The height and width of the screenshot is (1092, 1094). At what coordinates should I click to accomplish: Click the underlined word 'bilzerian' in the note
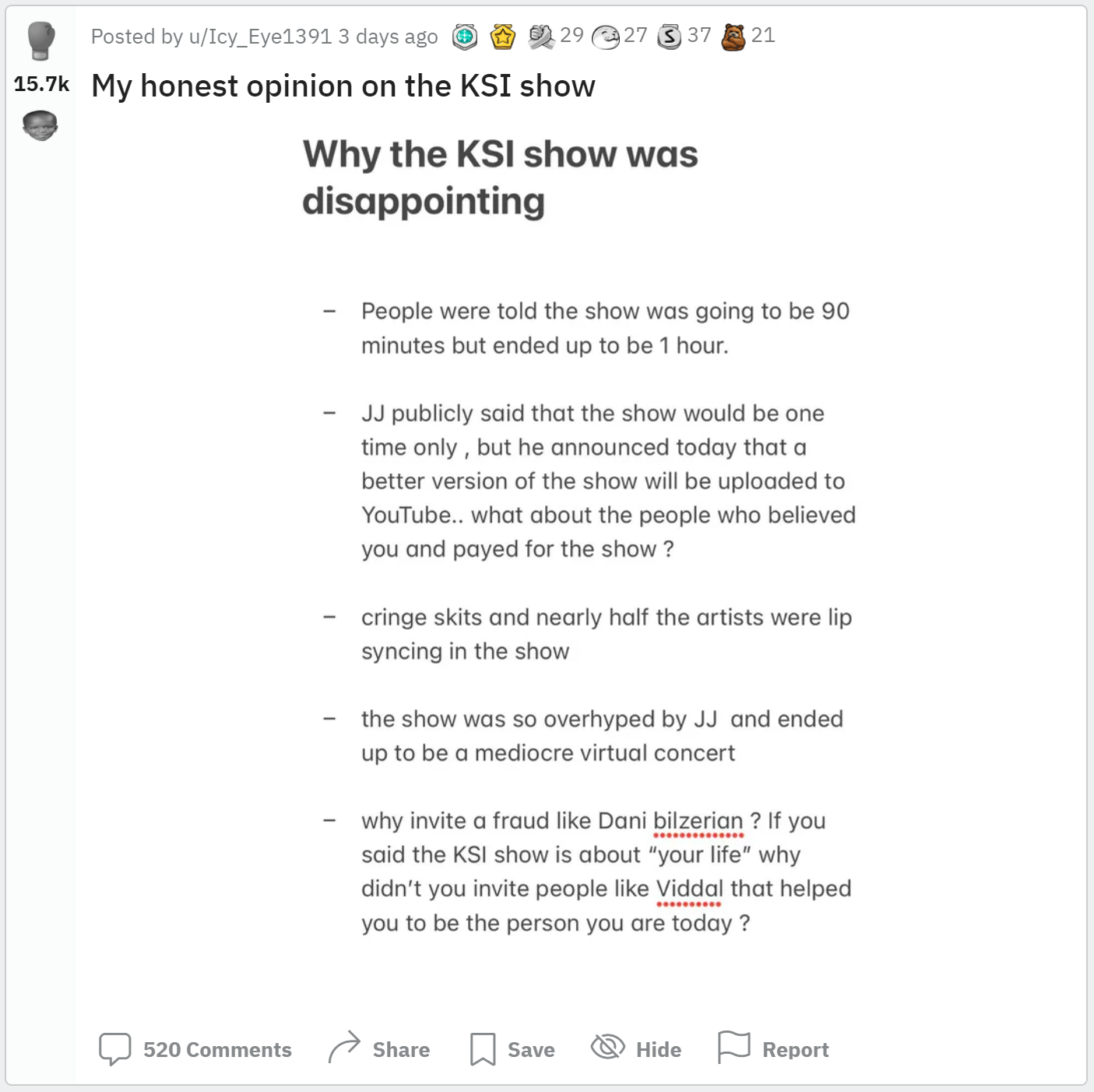click(x=698, y=821)
